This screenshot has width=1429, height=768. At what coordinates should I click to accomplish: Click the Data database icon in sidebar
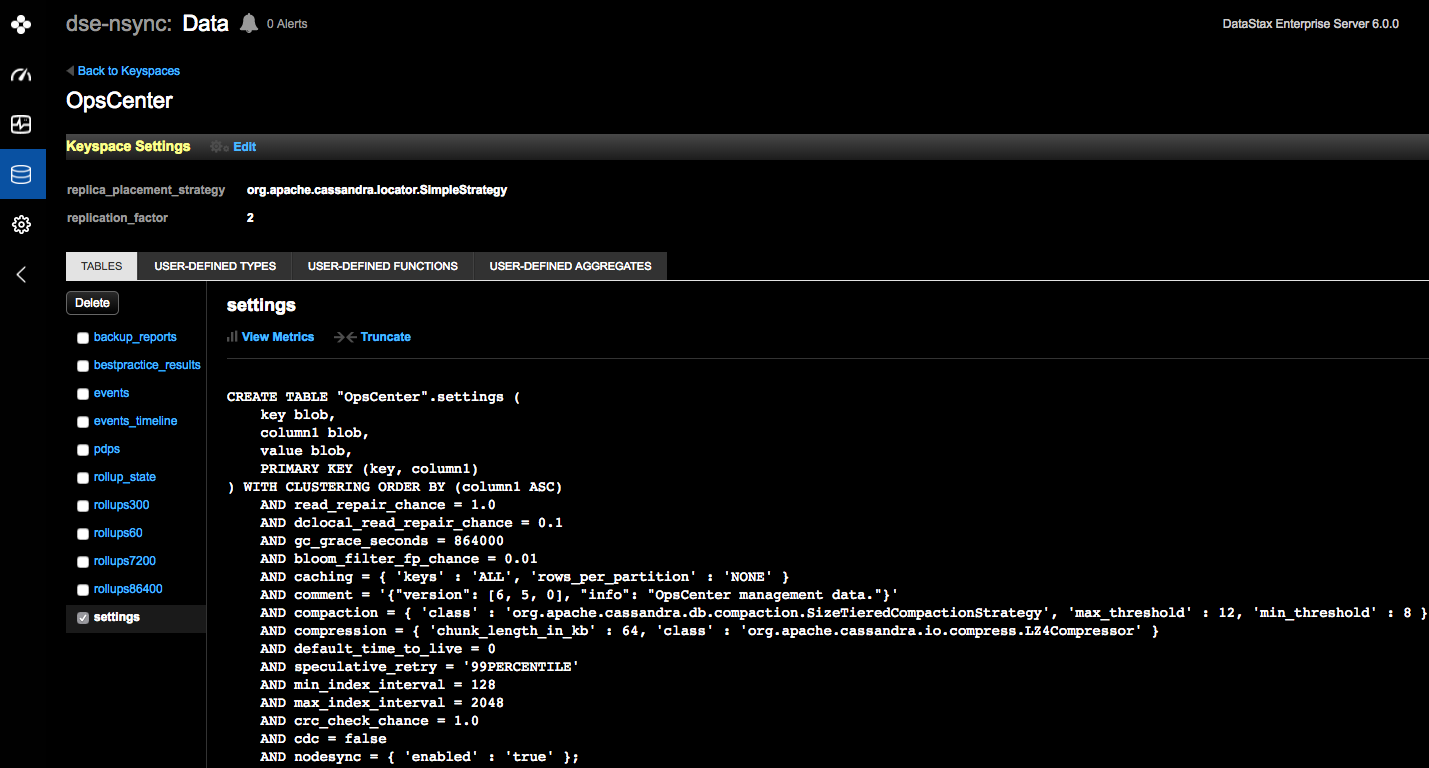[21, 173]
